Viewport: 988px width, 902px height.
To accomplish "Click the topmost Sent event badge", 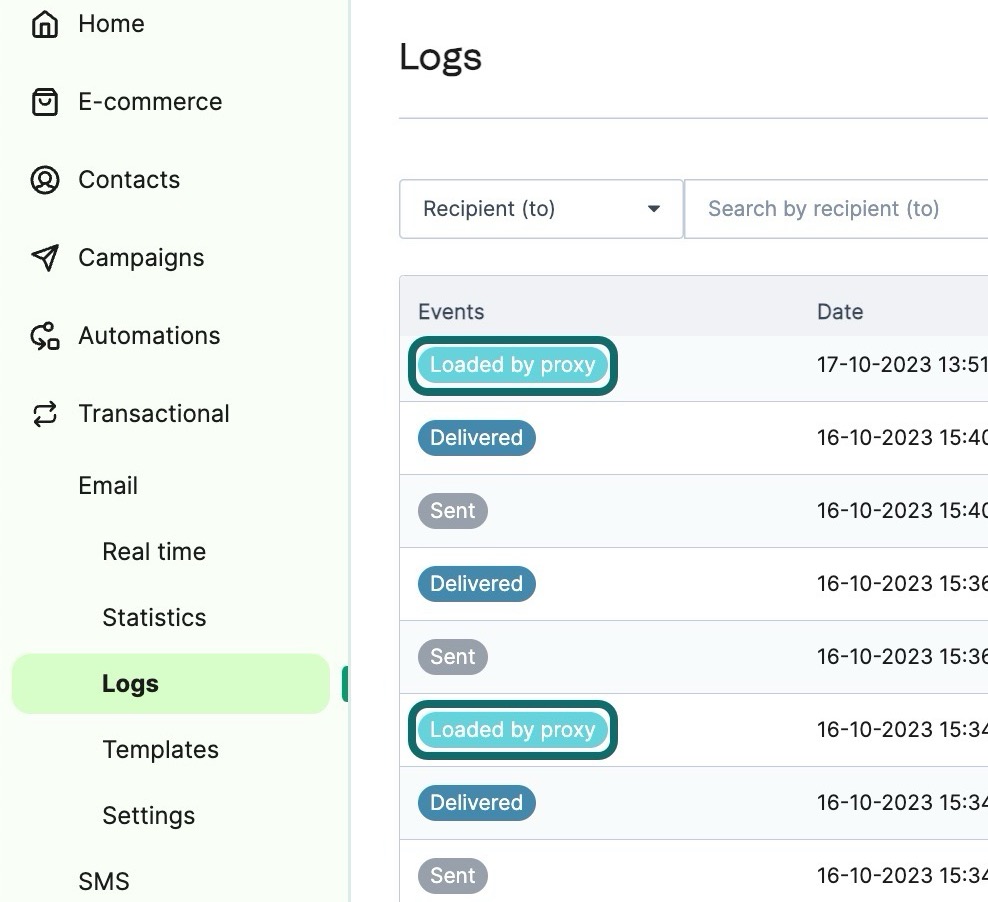I will pos(453,510).
